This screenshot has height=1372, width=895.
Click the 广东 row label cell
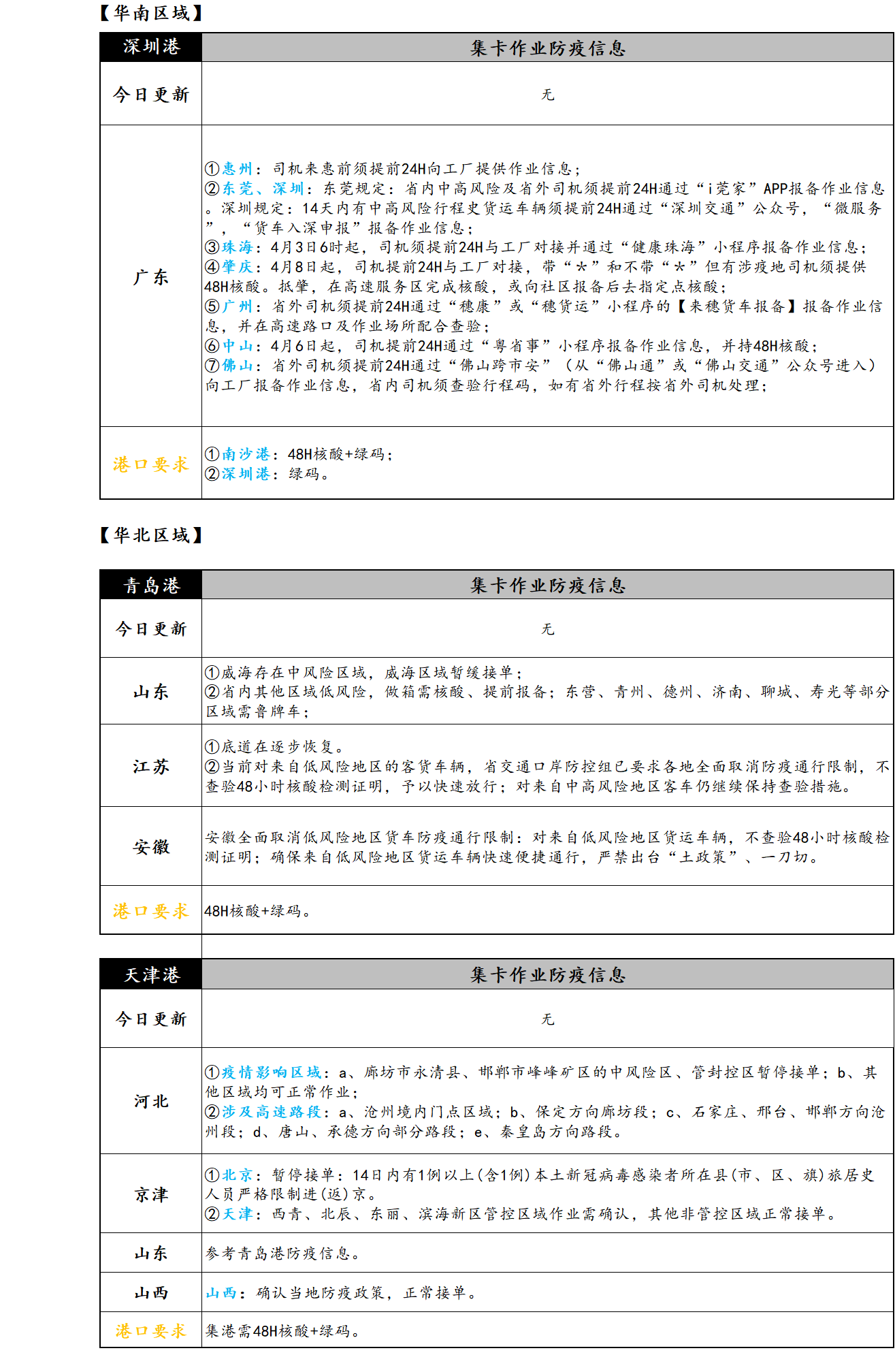click(x=150, y=277)
